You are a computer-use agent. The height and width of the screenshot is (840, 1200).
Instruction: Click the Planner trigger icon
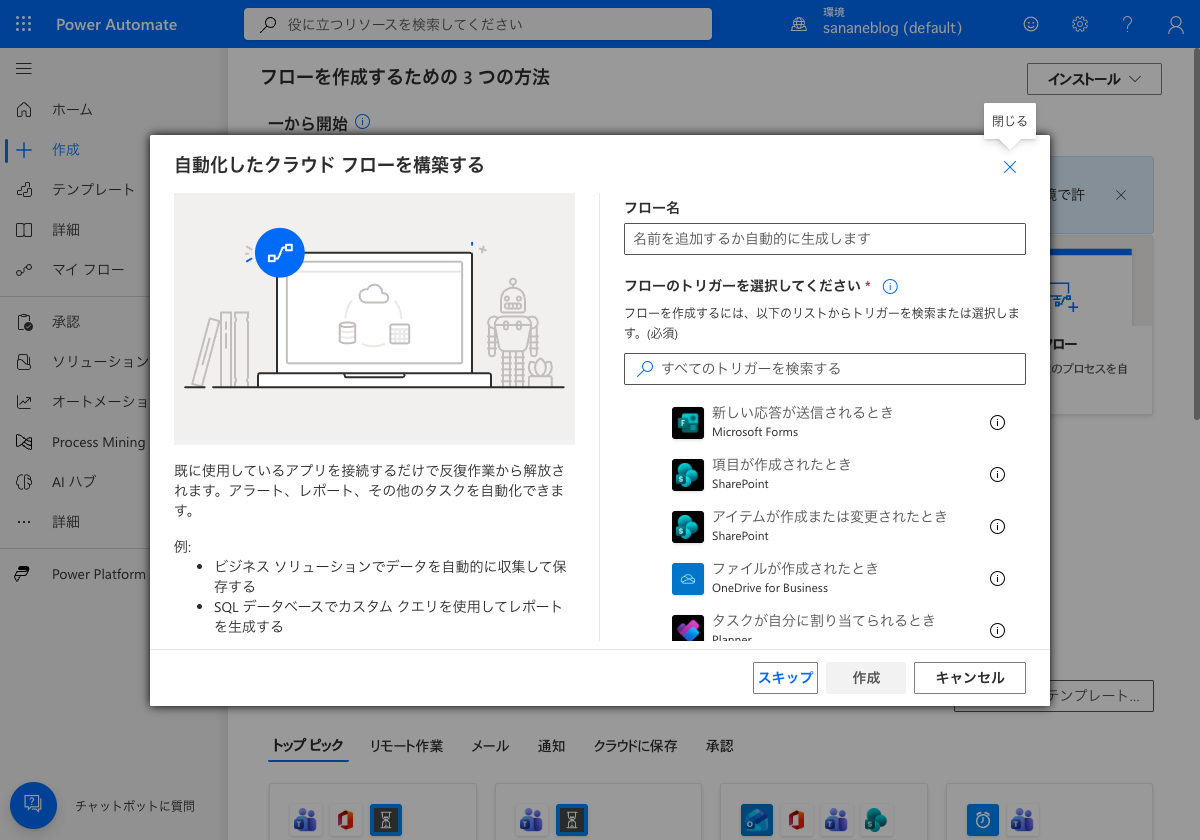tap(688, 628)
